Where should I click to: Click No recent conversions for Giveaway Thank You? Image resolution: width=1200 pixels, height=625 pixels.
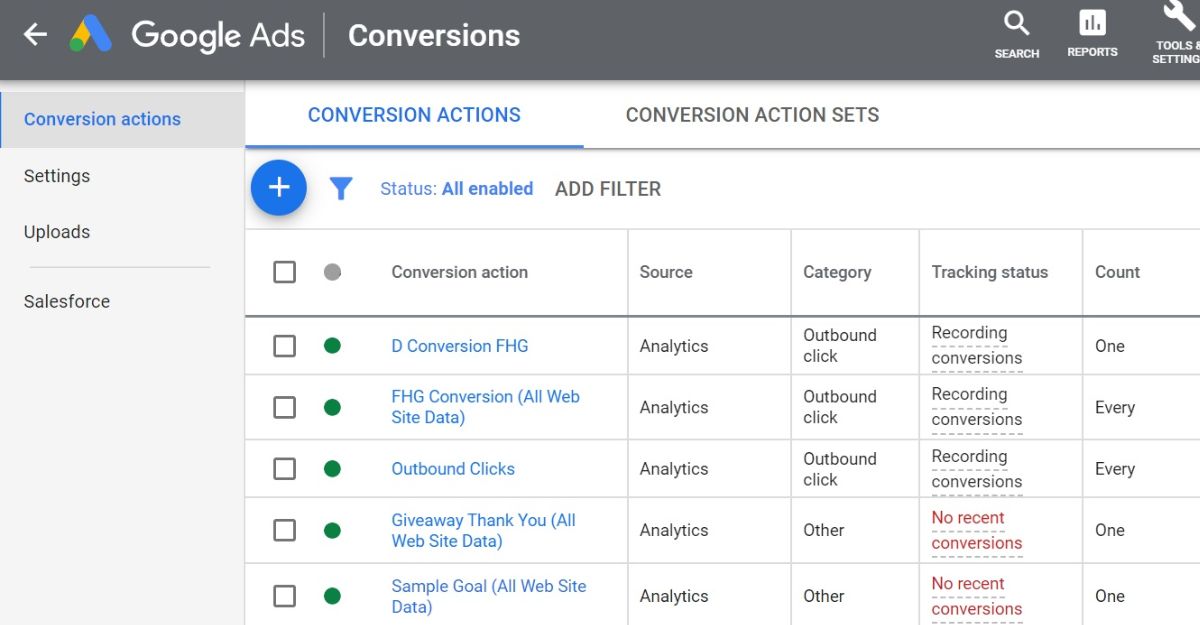pos(977,530)
